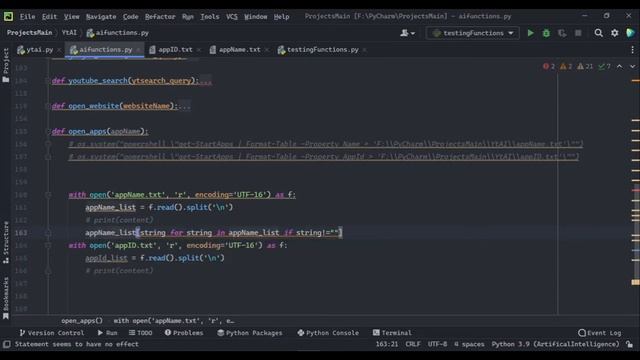Open the File menu
Screen dimensions: 640x360
coord(27,16)
